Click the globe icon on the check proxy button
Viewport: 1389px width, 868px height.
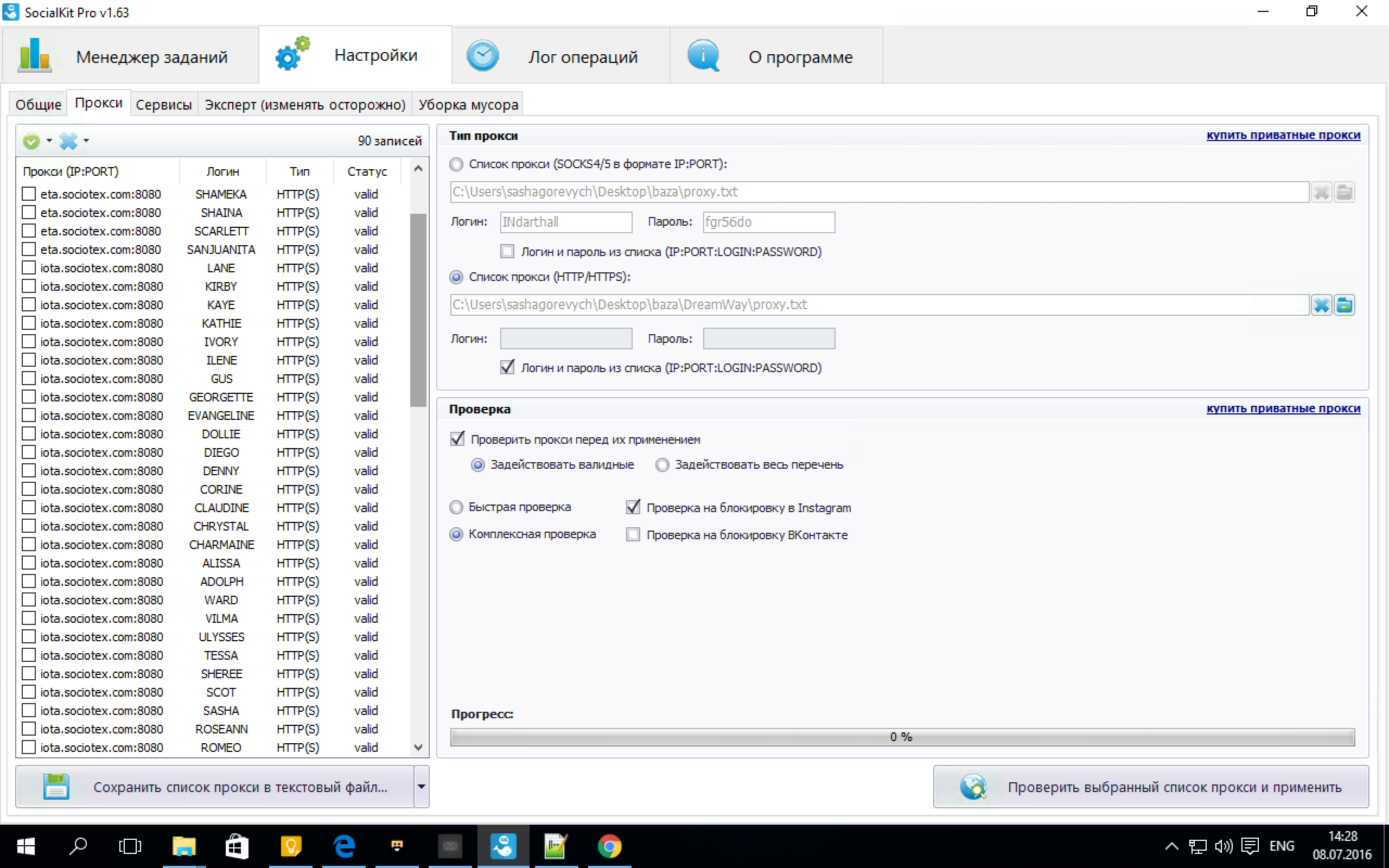[x=973, y=787]
